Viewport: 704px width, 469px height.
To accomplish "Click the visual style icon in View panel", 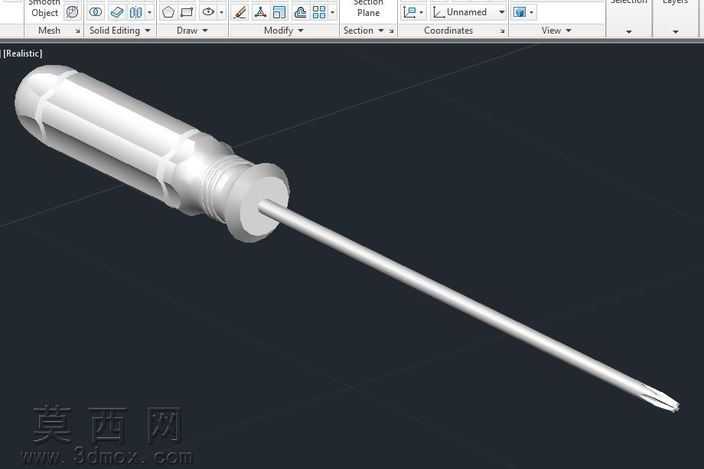I will (519, 12).
